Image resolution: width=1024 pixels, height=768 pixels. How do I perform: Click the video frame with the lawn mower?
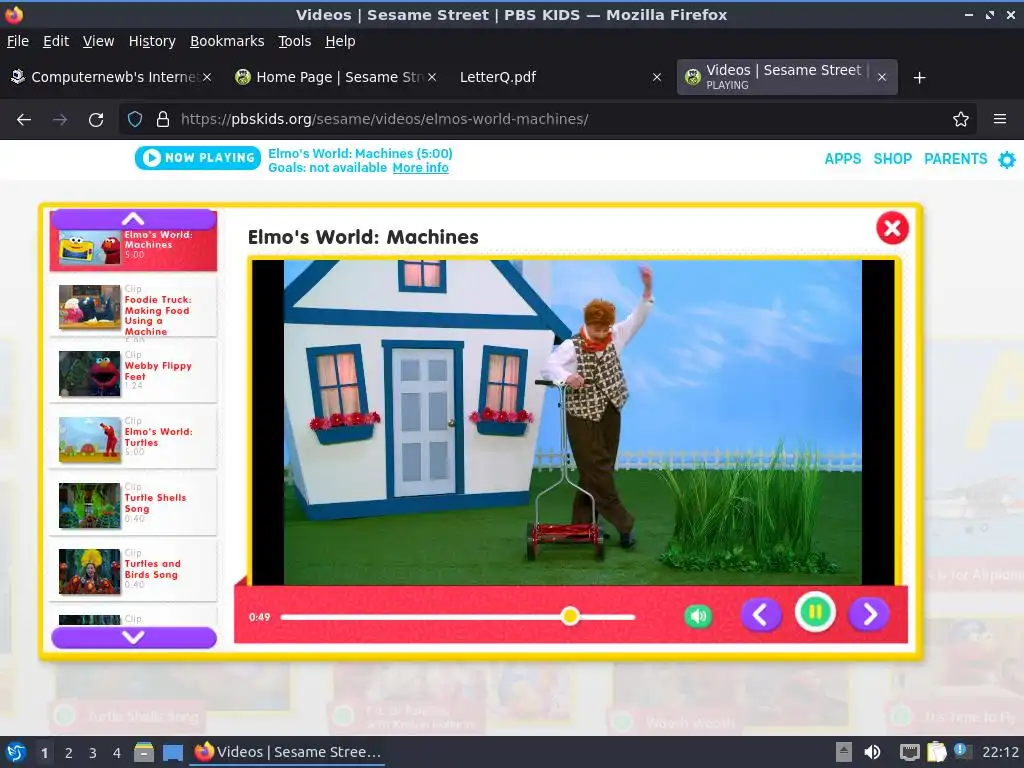click(x=573, y=423)
